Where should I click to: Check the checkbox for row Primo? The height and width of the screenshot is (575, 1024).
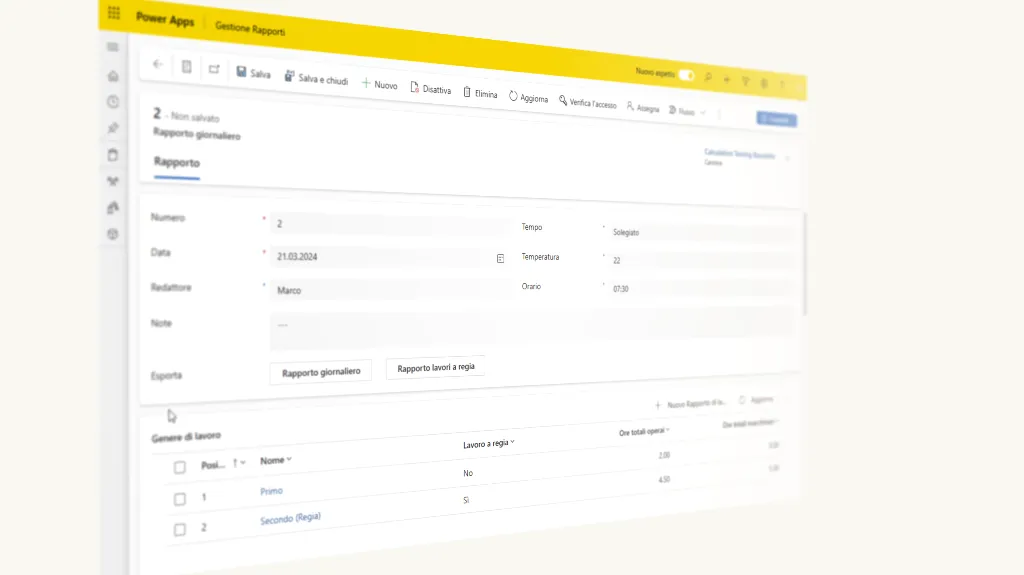180,499
